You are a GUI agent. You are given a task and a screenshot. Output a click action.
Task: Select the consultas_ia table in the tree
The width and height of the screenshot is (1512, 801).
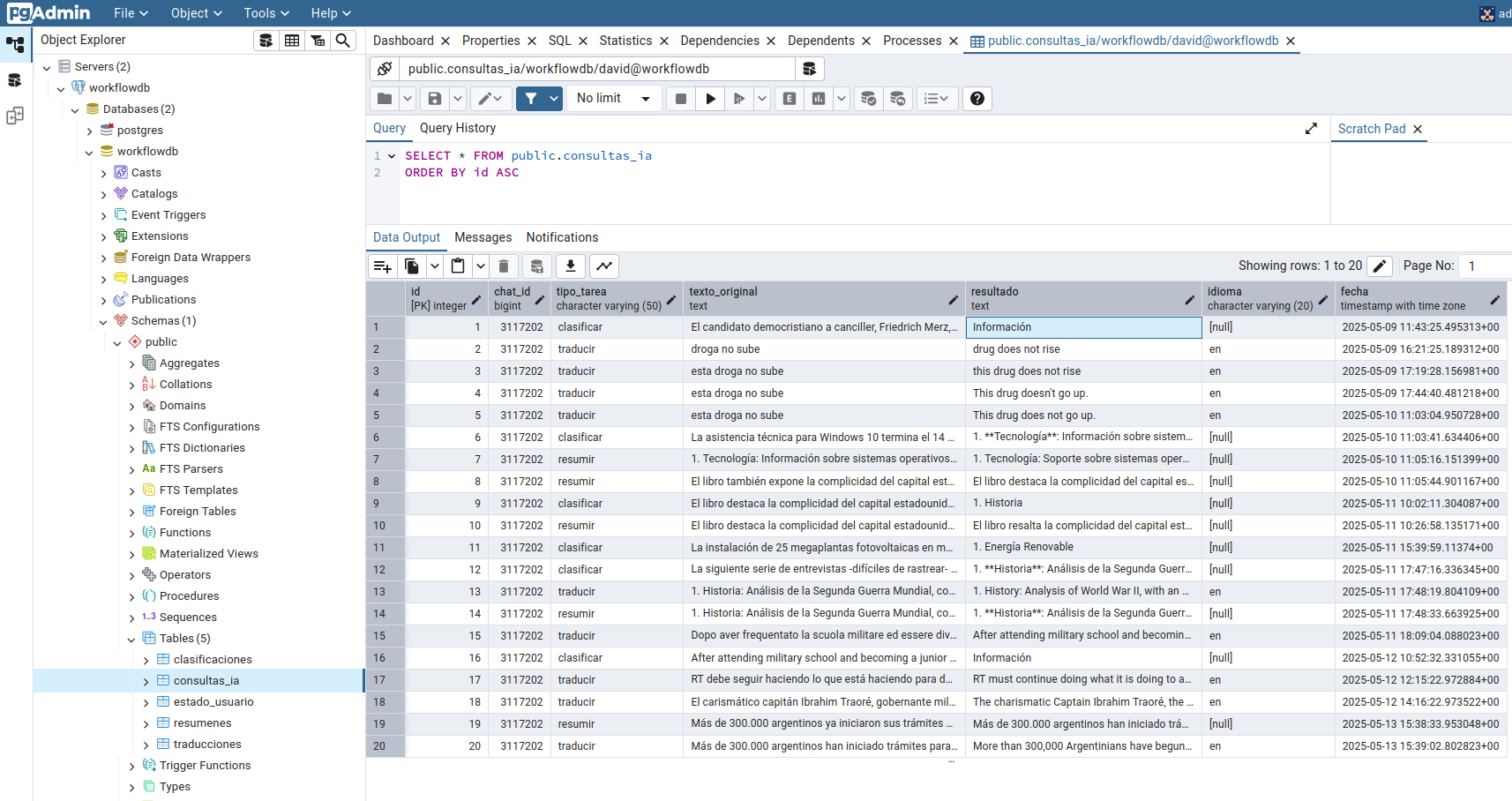pyautogui.click(x=206, y=681)
